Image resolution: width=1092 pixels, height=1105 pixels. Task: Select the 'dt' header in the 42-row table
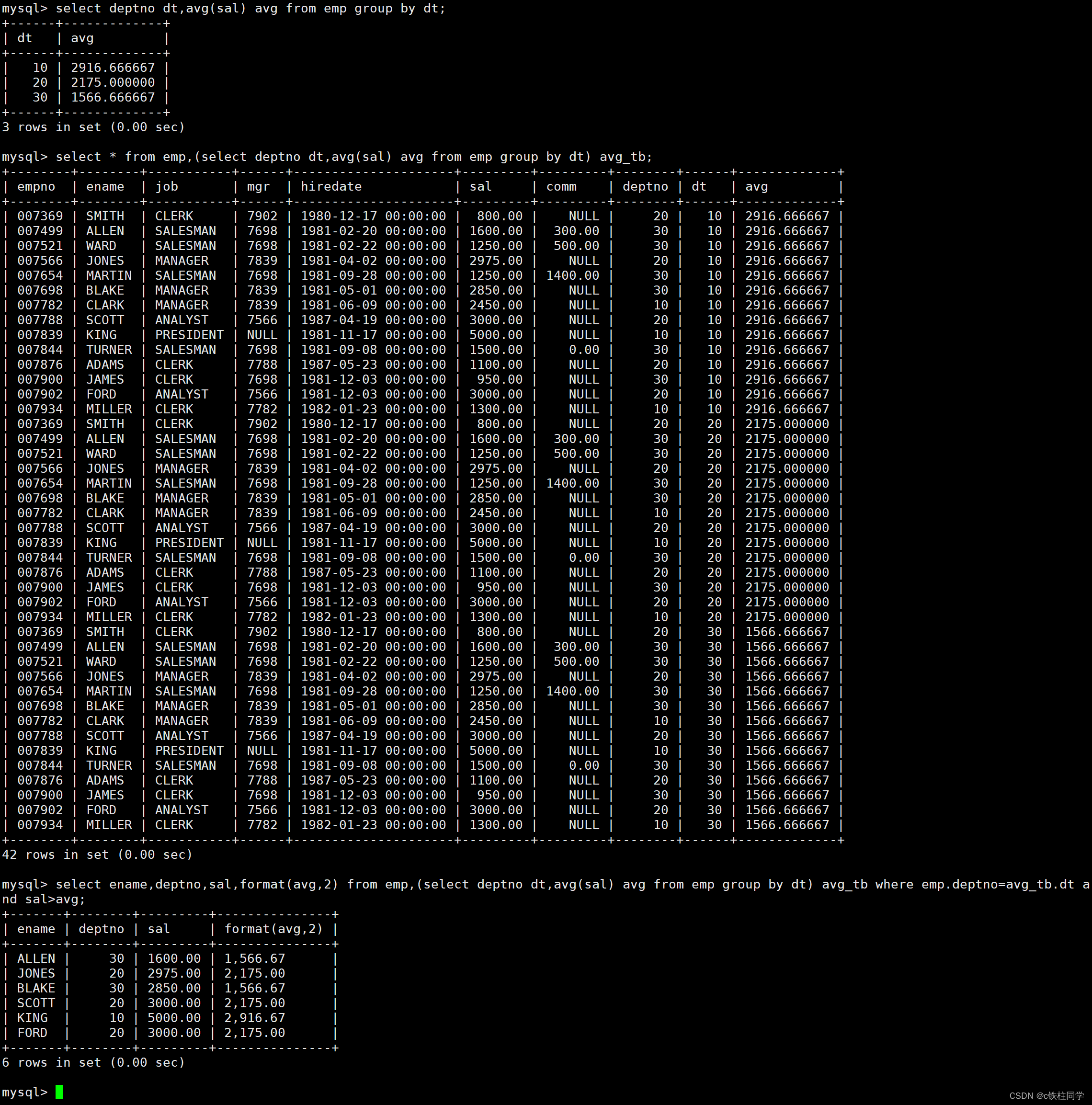pyautogui.click(x=699, y=186)
